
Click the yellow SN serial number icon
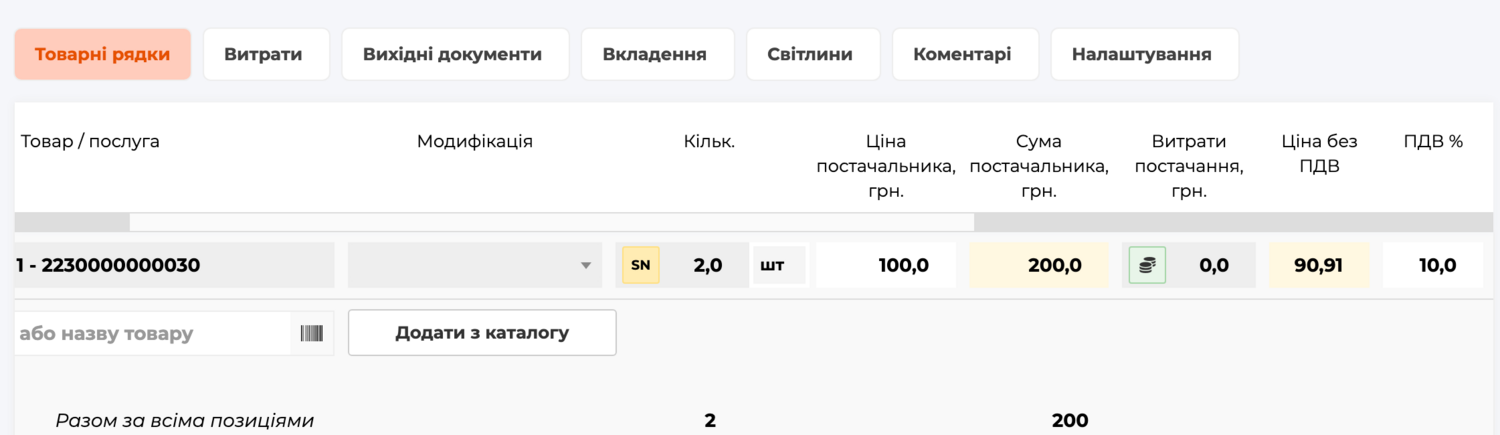[641, 265]
